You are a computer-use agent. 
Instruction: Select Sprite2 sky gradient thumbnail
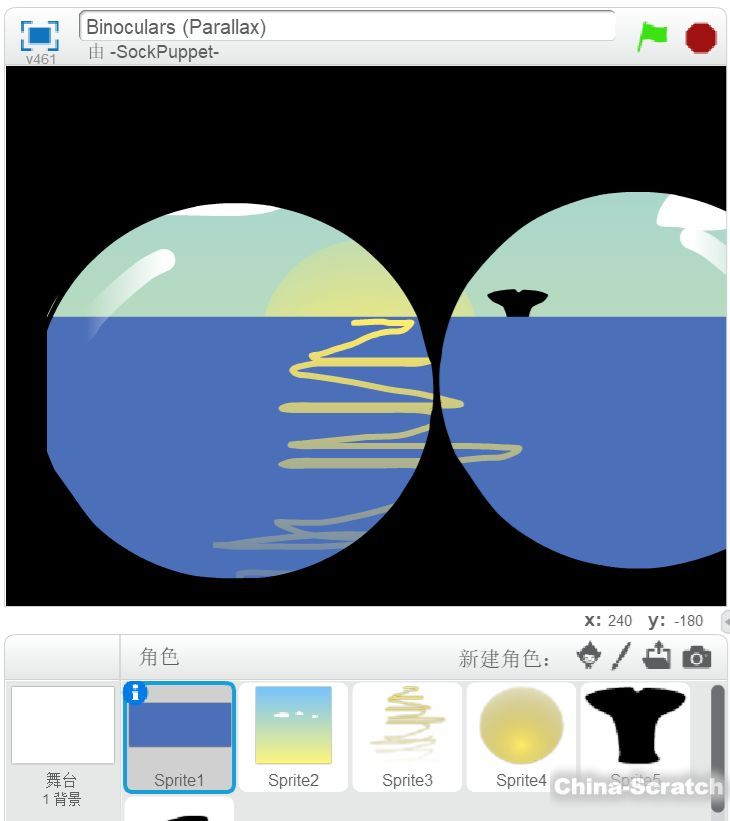[x=293, y=737]
